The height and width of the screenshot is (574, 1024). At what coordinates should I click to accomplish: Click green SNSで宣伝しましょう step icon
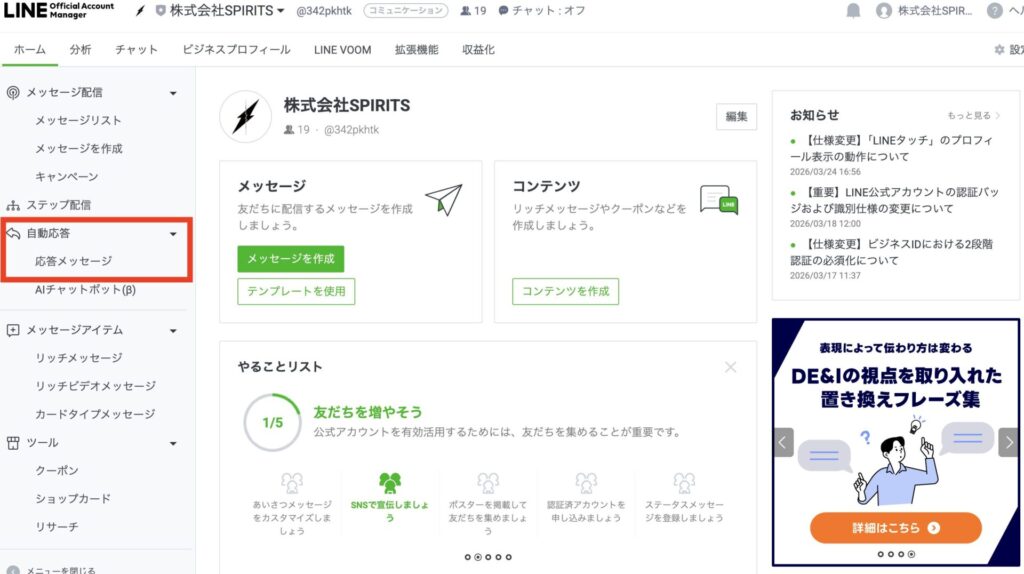point(390,483)
